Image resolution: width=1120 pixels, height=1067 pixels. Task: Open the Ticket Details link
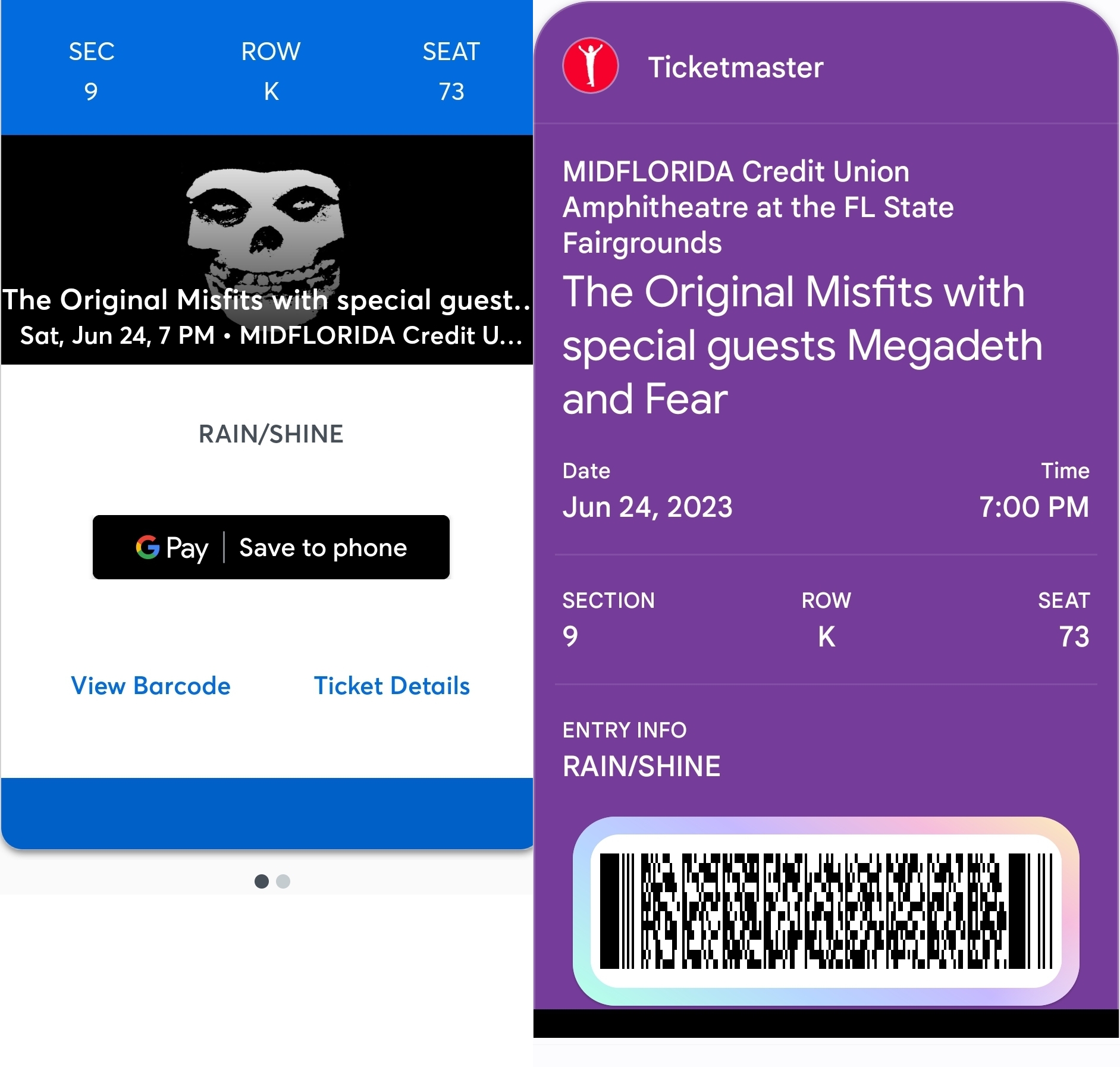[391, 686]
